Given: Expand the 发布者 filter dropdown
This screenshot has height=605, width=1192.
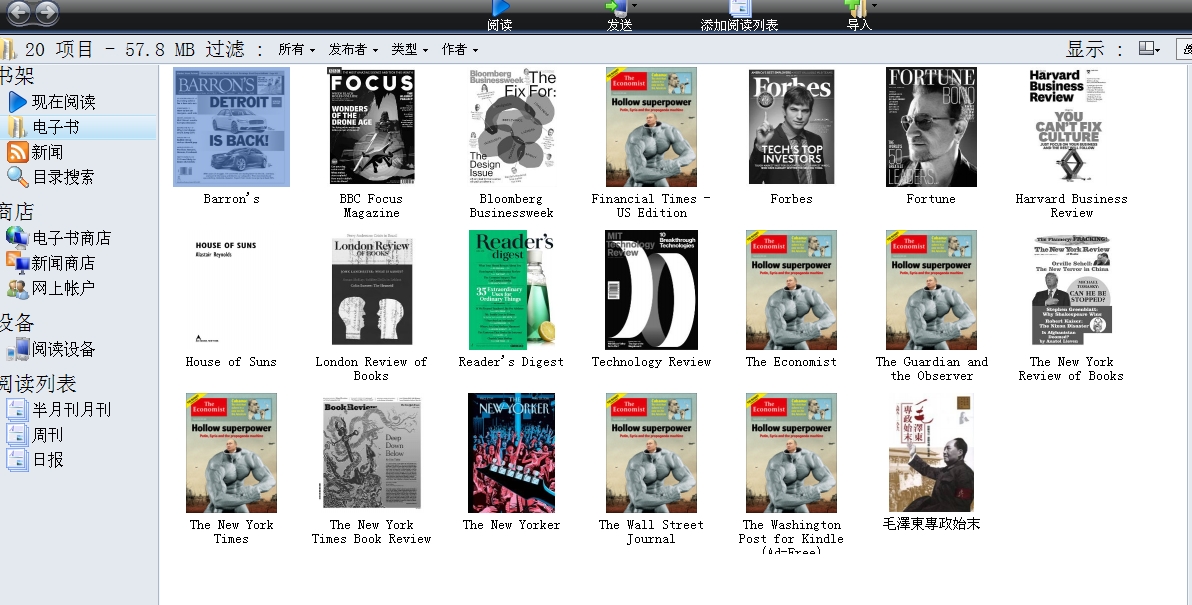Looking at the screenshot, I should pos(353,49).
